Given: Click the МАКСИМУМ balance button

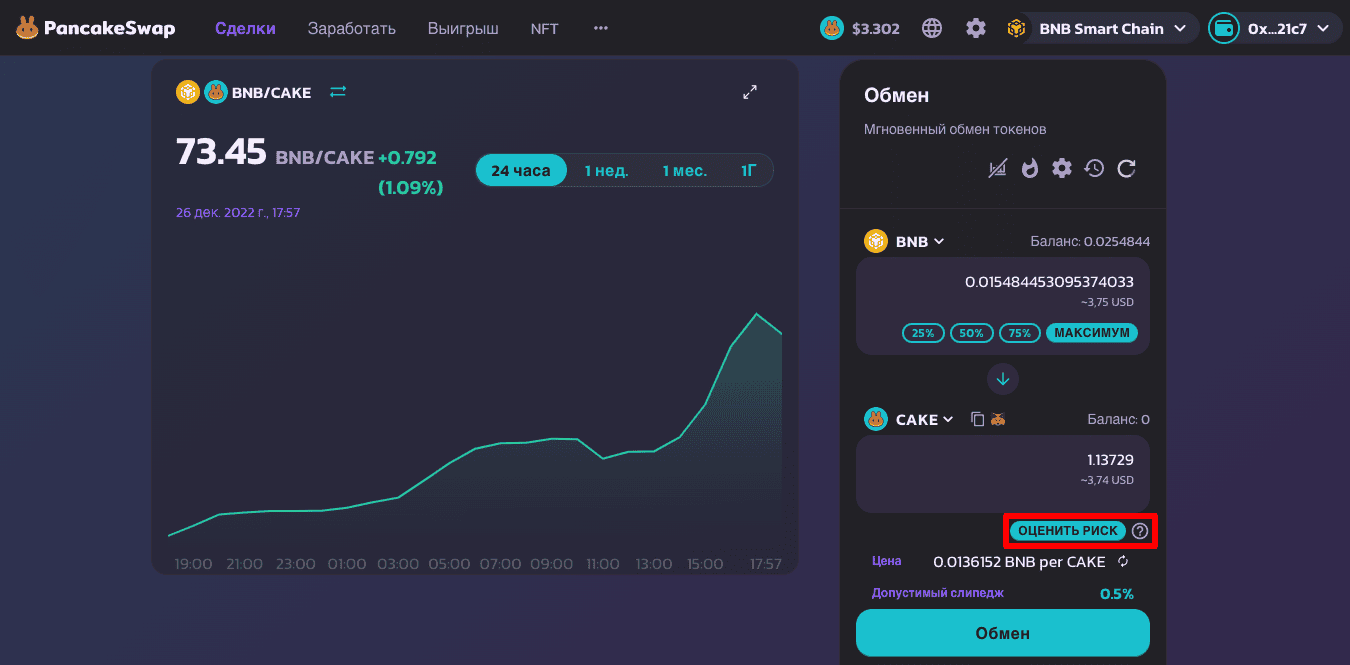Looking at the screenshot, I should coord(1092,333).
